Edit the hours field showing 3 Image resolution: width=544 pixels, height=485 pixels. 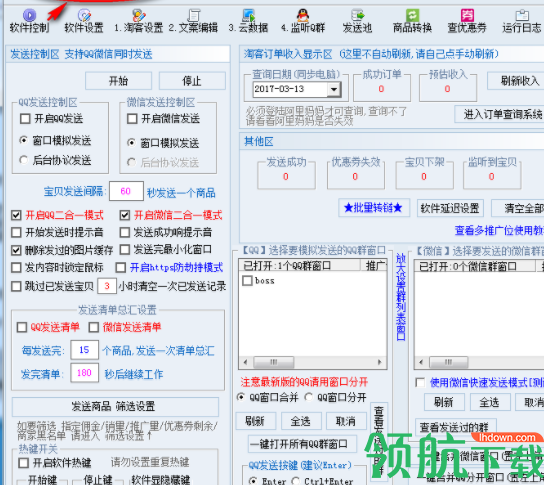coord(107,286)
